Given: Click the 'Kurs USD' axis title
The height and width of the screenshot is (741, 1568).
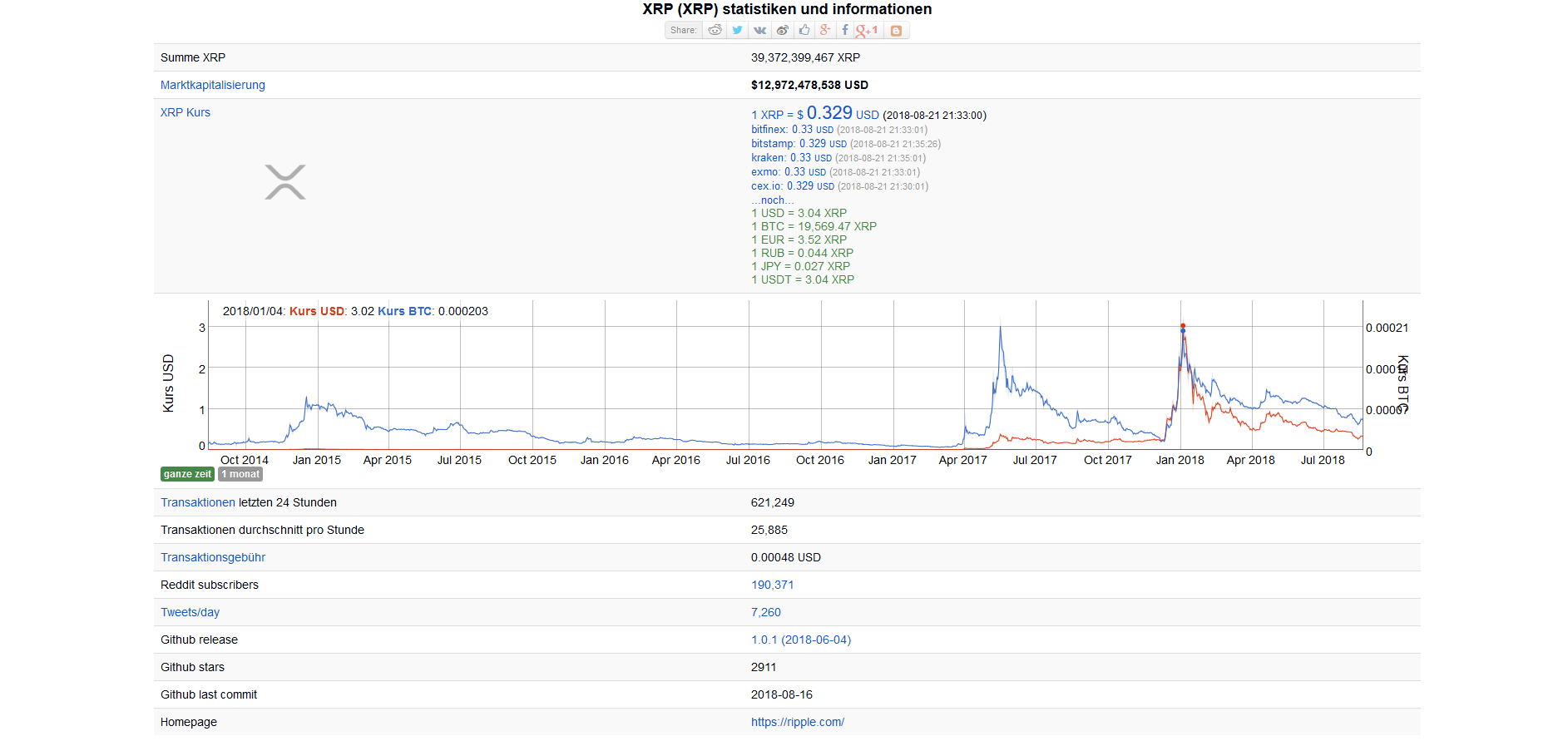Looking at the screenshot, I should click(x=168, y=383).
